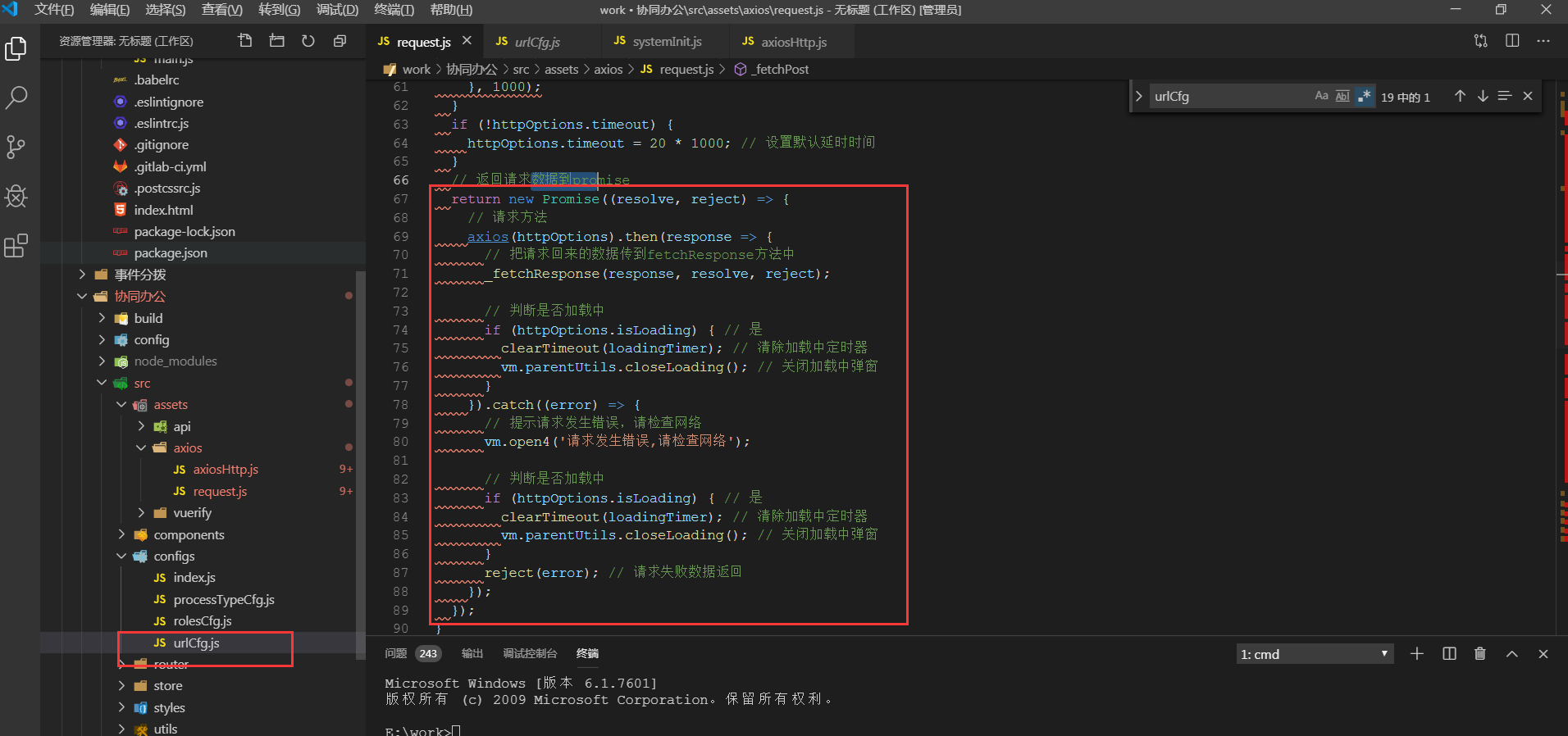Open the 文件(F) menu
This screenshot has width=1568, height=736.
click(53, 10)
